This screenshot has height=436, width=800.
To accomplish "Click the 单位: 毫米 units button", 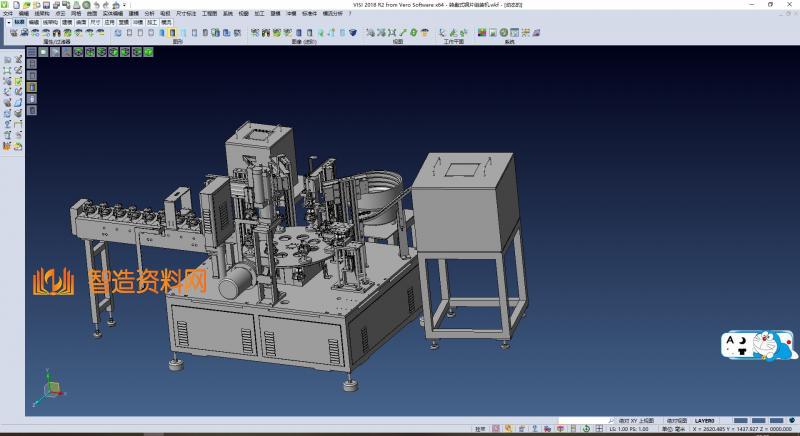I will 674,429.
